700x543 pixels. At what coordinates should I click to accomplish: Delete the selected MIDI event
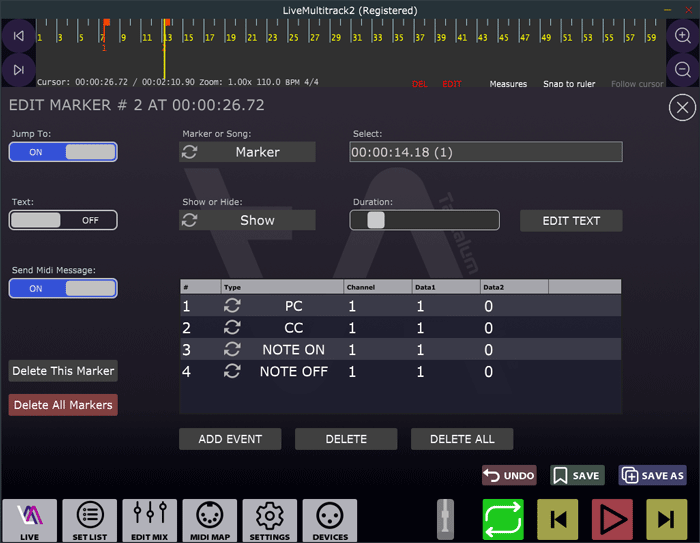(346, 439)
